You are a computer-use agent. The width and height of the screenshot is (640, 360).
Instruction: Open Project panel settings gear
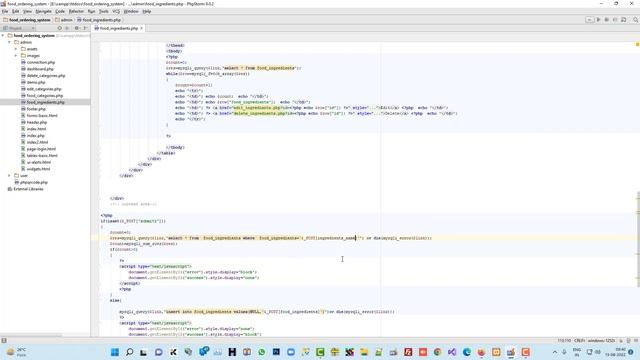click(x=76, y=28)
